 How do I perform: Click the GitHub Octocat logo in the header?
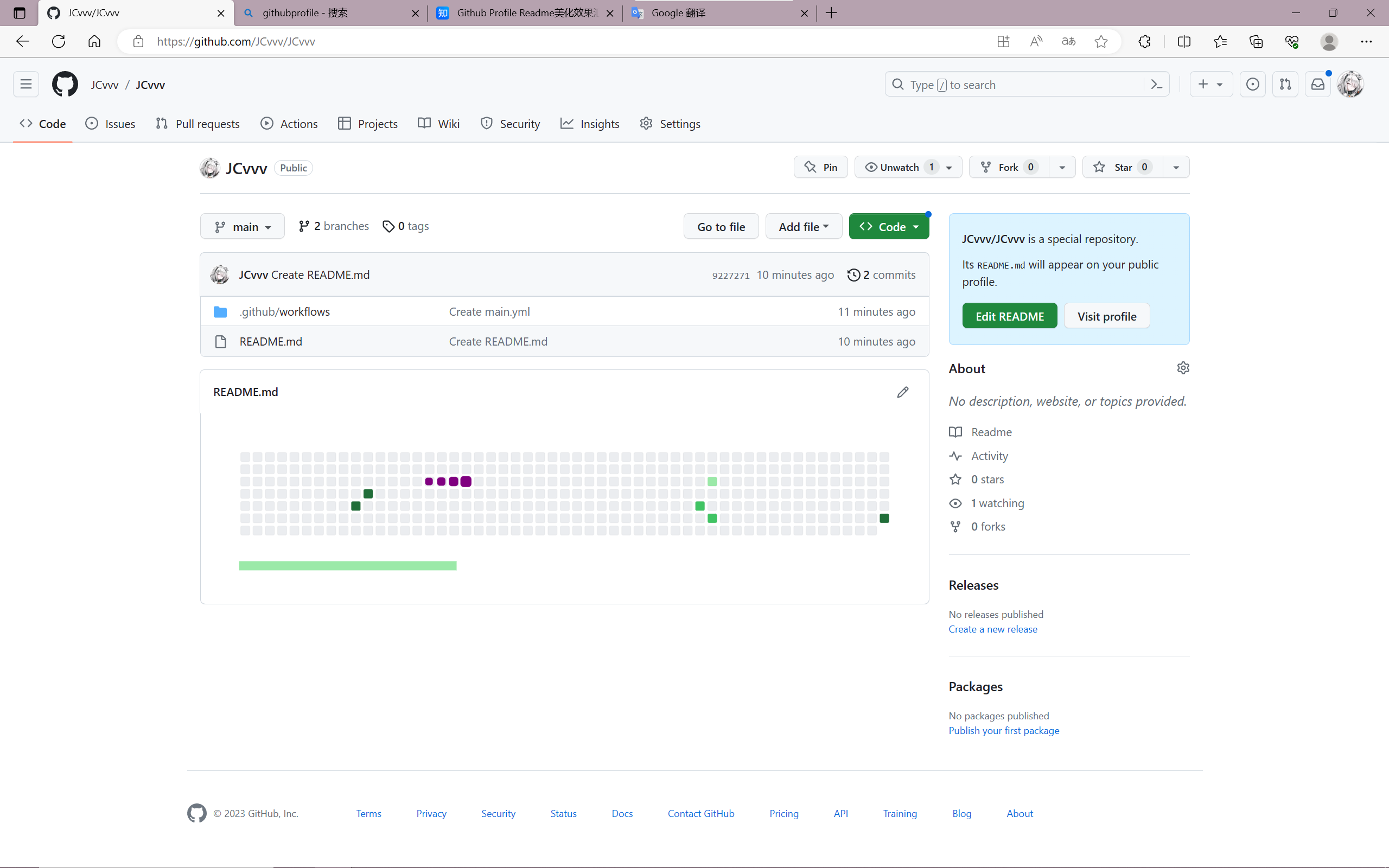click(65, 85)
